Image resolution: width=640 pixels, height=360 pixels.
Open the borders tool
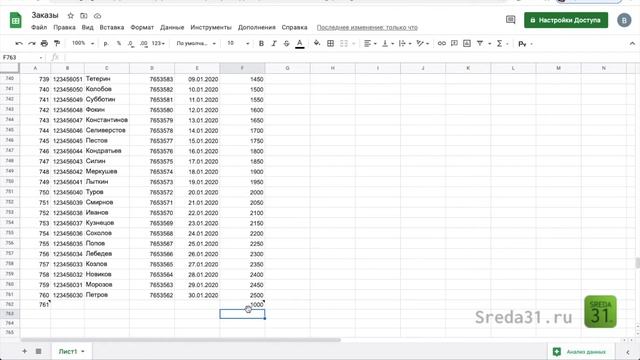coord(331,43)
